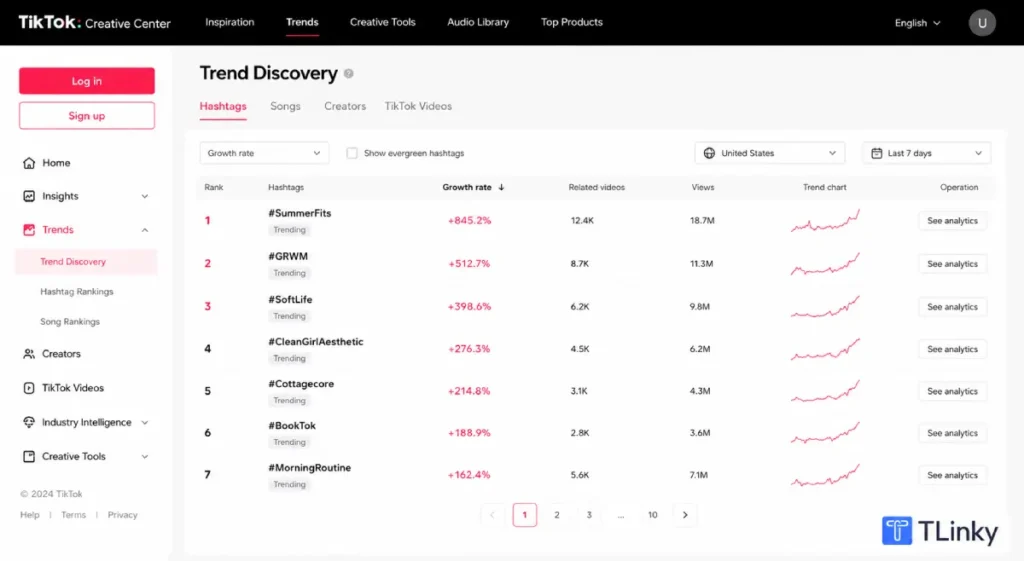Switch to the TikTok Videos tab
This screenshot has width=1024, height=561.
pos(418,106)
